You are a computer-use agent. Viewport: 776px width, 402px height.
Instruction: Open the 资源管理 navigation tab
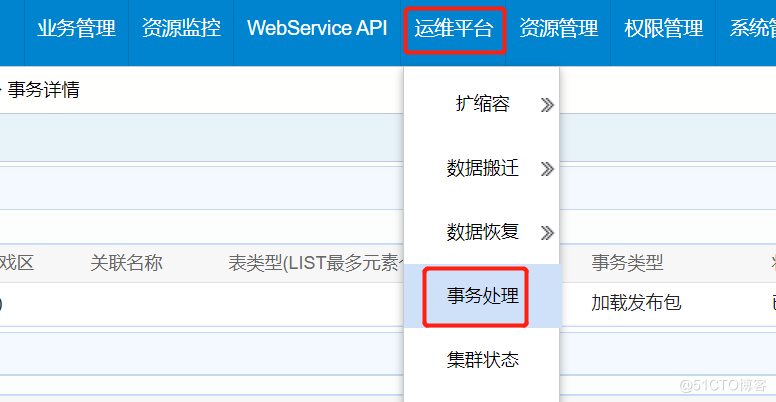(x=559, y=29)
